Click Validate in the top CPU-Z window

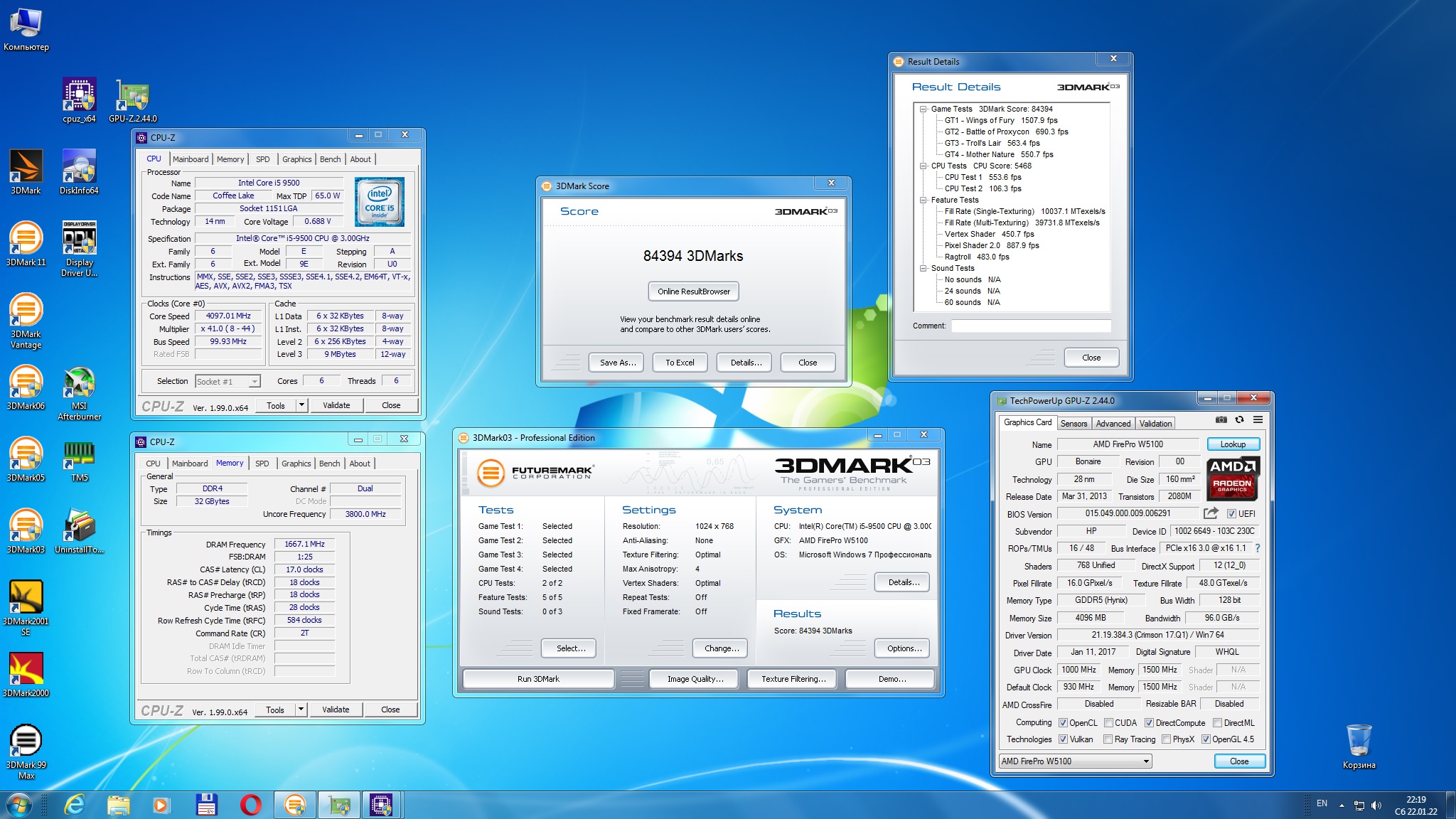click(336, 405)
